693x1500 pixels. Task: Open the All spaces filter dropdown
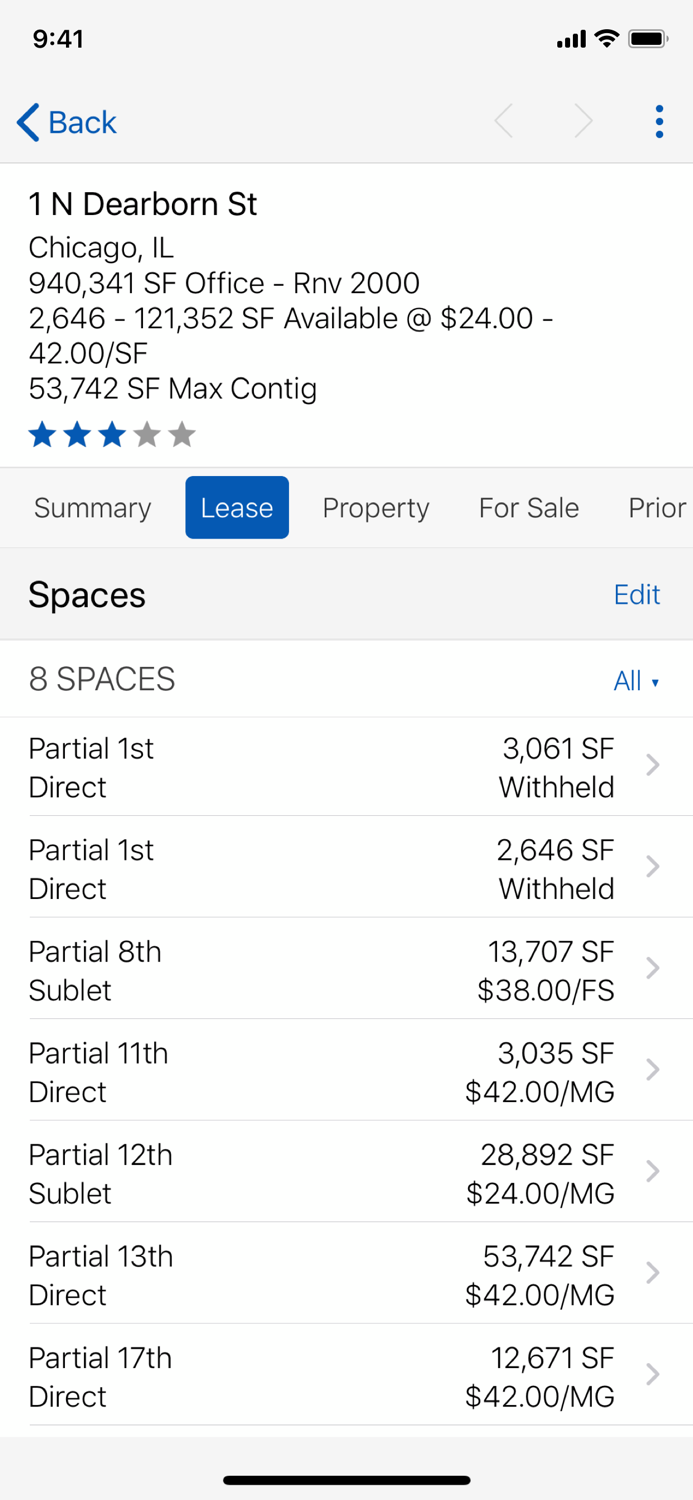[x=636, y=681]
